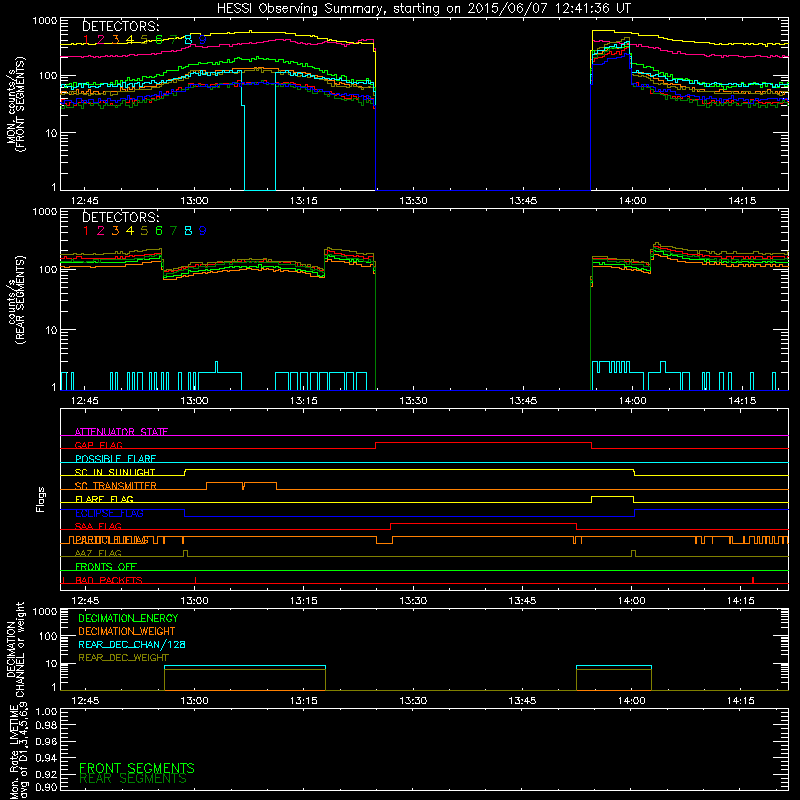Click the FRONTS OFF flag label

click(x=106, y=567)
